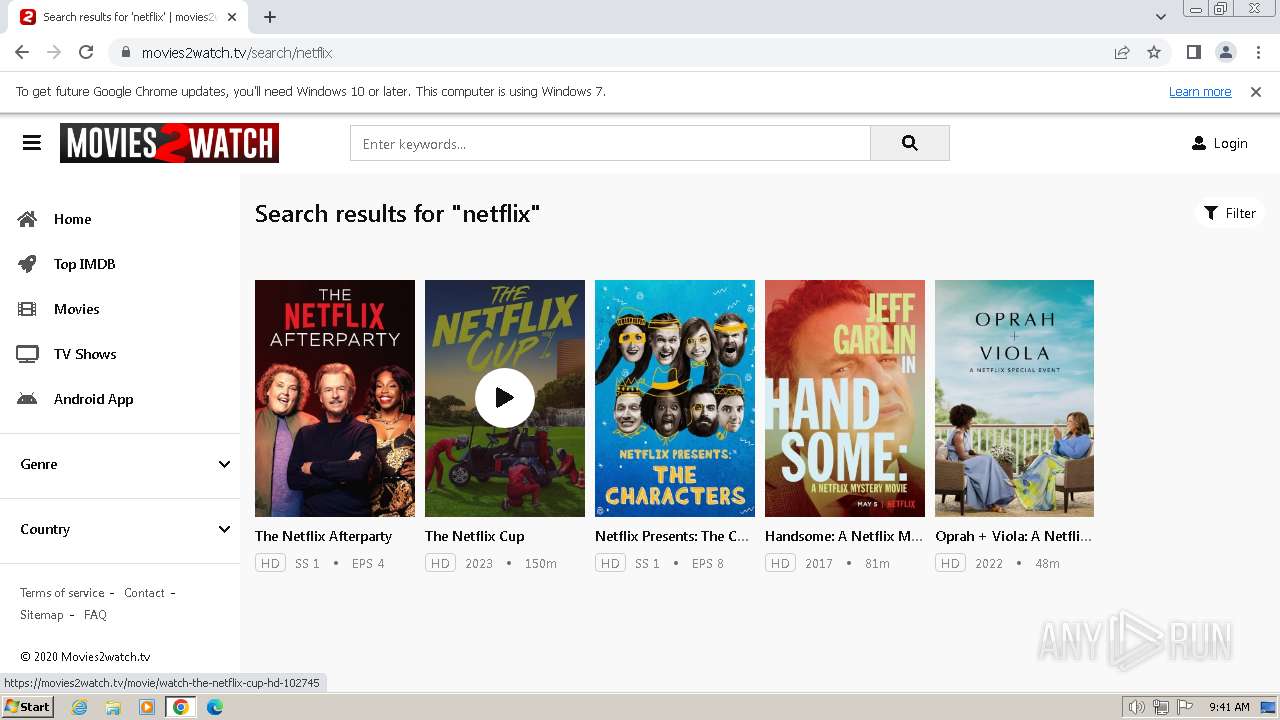Click the Login text link
The height and width of the screenshot is (720, 1280).
pos(1230,143)
